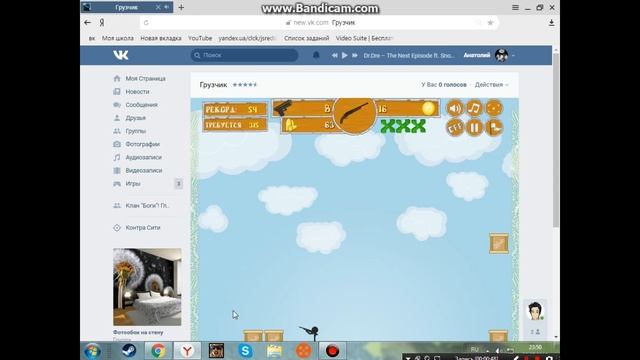Open Анатолий profile dropdown
Viewport: 640px width, 360px height.
489,55
